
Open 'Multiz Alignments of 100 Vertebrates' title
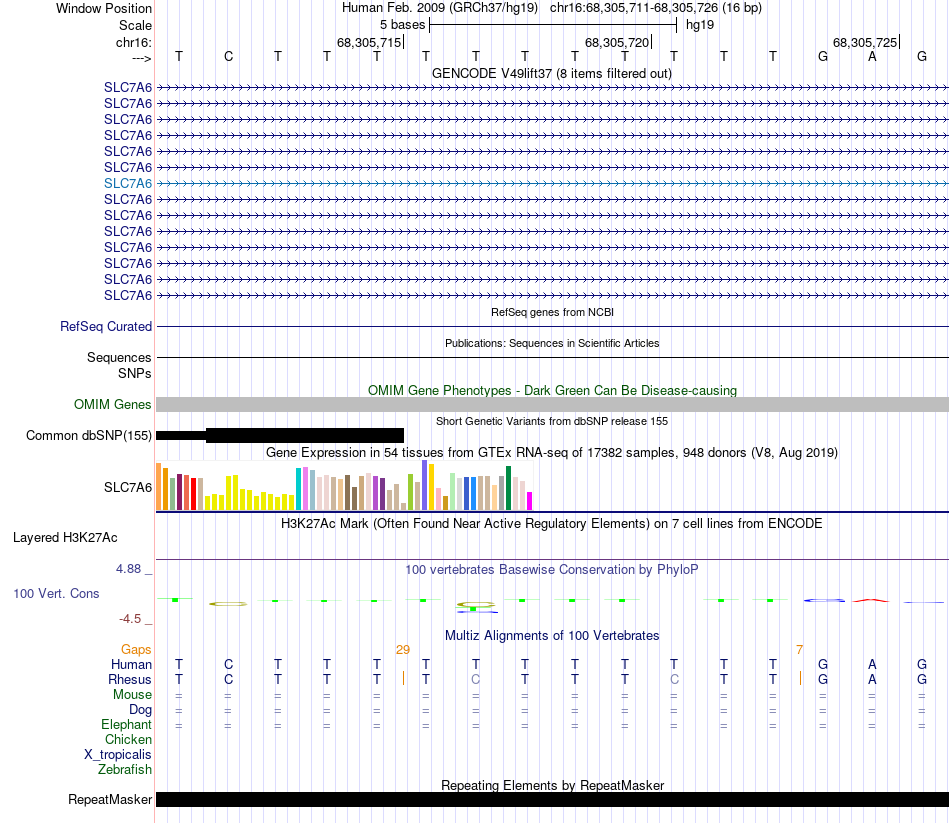tap(552, 636)
